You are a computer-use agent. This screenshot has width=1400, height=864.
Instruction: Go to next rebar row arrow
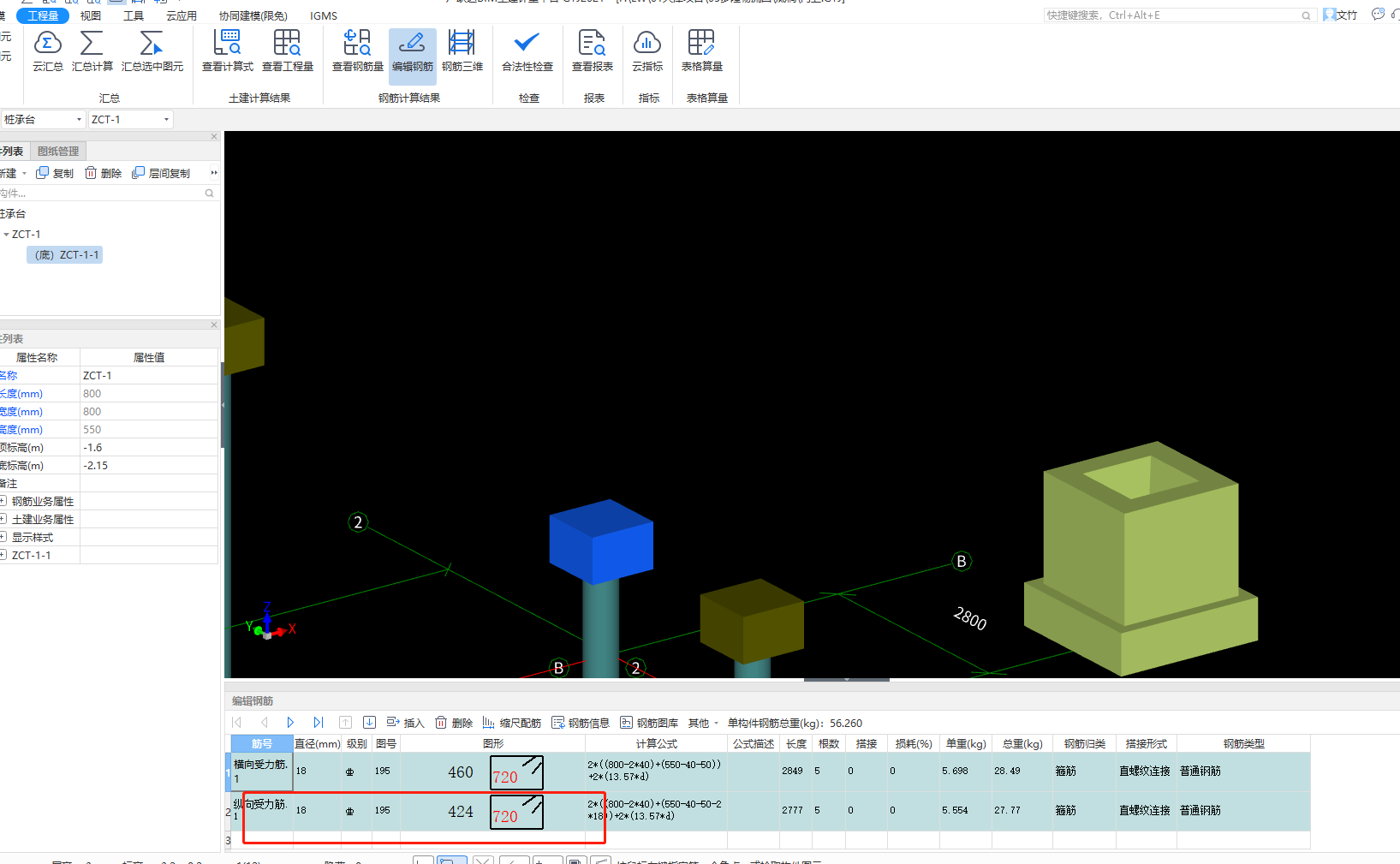[x=290, y=723]
